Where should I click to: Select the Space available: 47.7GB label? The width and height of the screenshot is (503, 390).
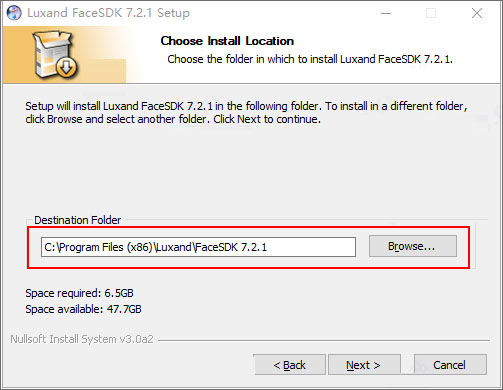pos(83,309)
